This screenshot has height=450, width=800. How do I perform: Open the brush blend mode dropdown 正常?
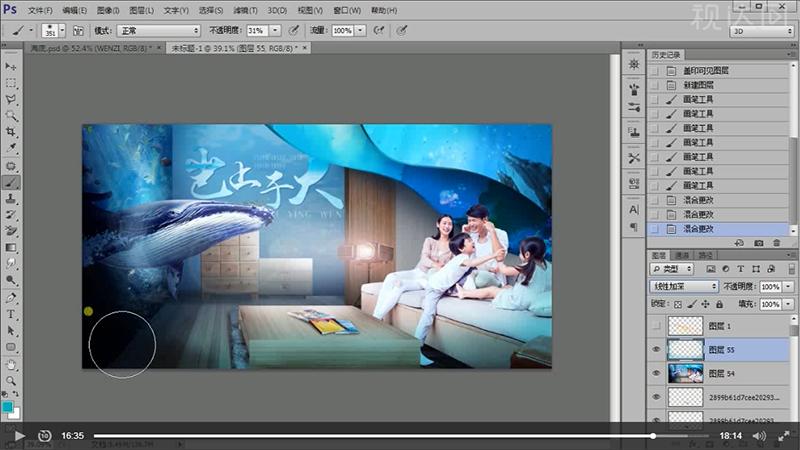point(158,31)
